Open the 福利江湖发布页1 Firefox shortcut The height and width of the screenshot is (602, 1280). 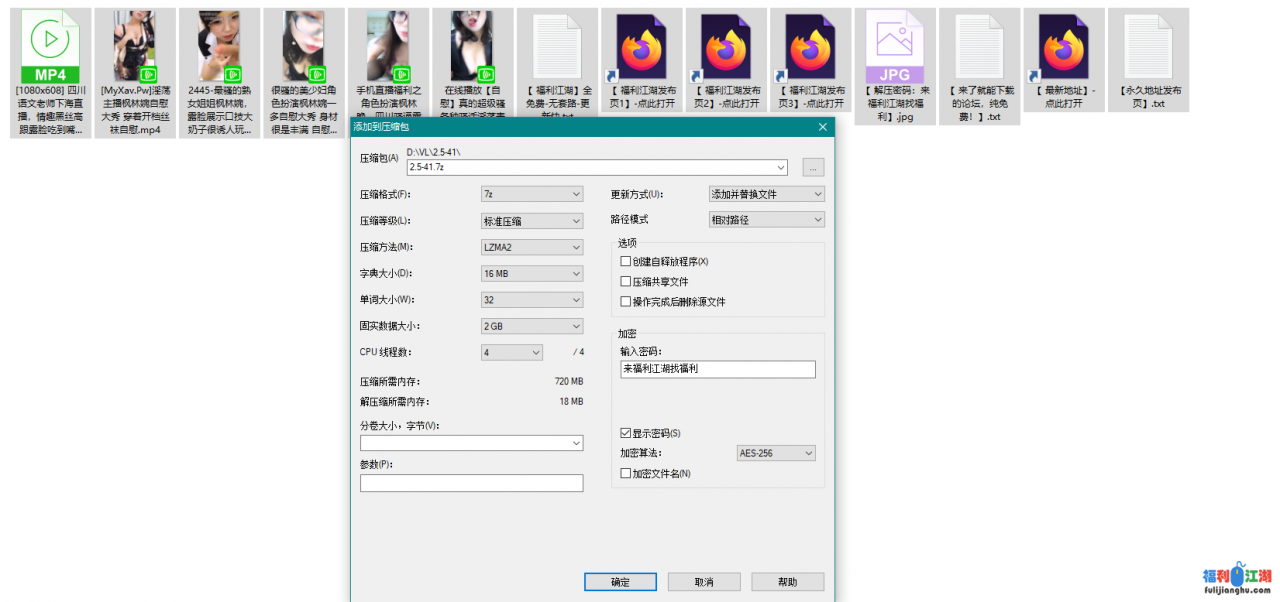pos(641,45)
